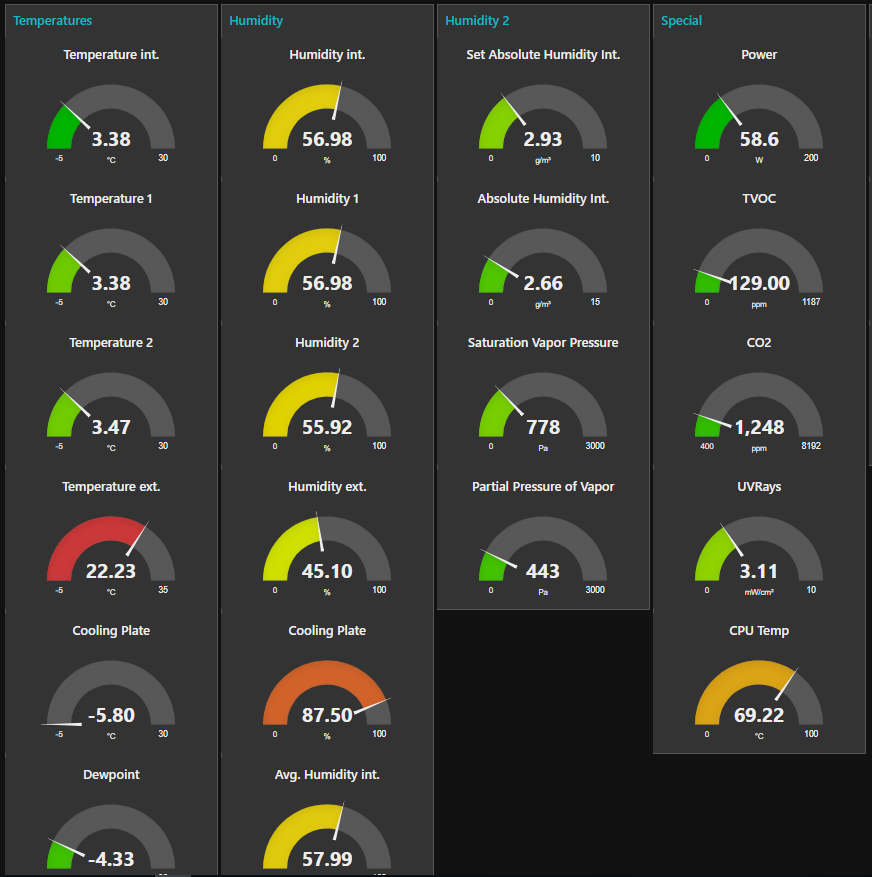
Task: Click the 2.66 absolute humidity value
Action: pyautogui.click(x=543, y=283)
